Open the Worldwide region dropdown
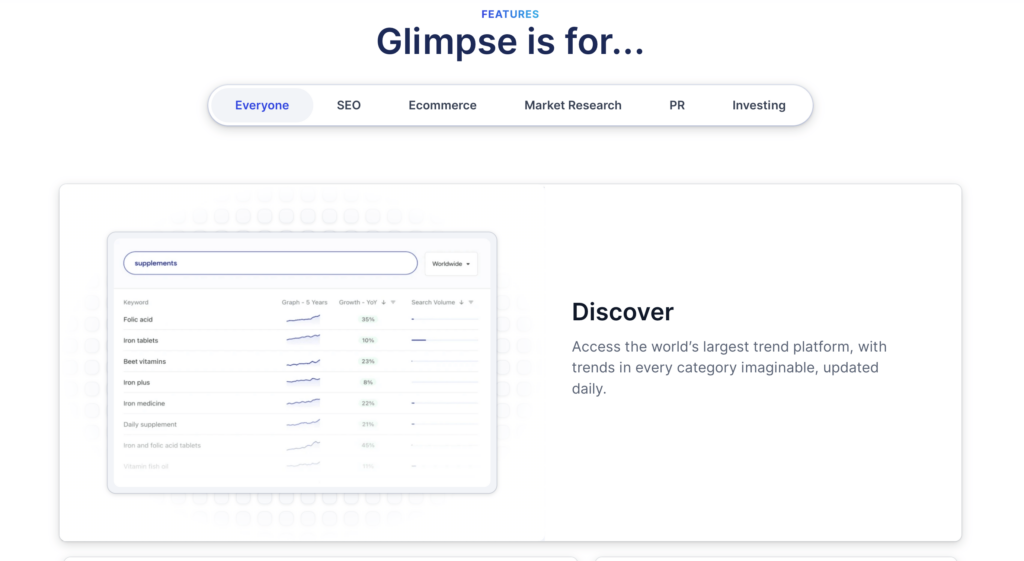This screenshot has width=1024, height=561. point(451,264)
